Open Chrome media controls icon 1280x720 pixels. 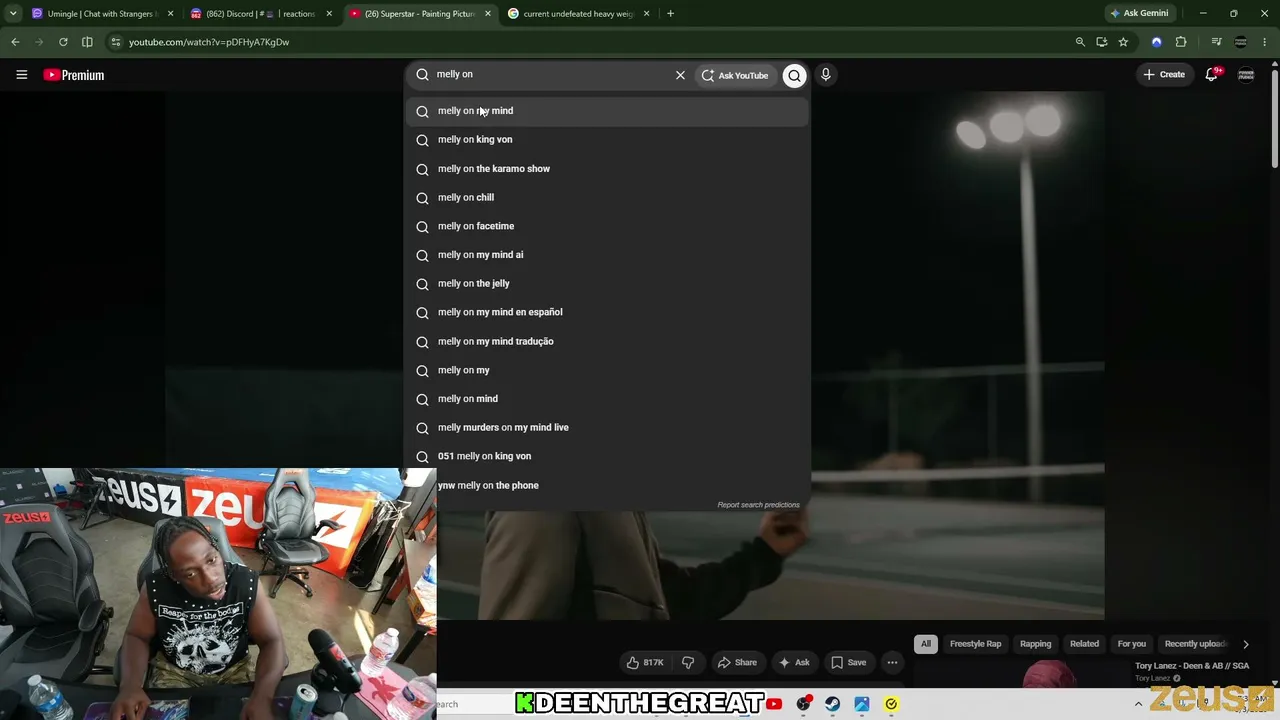1216,42
